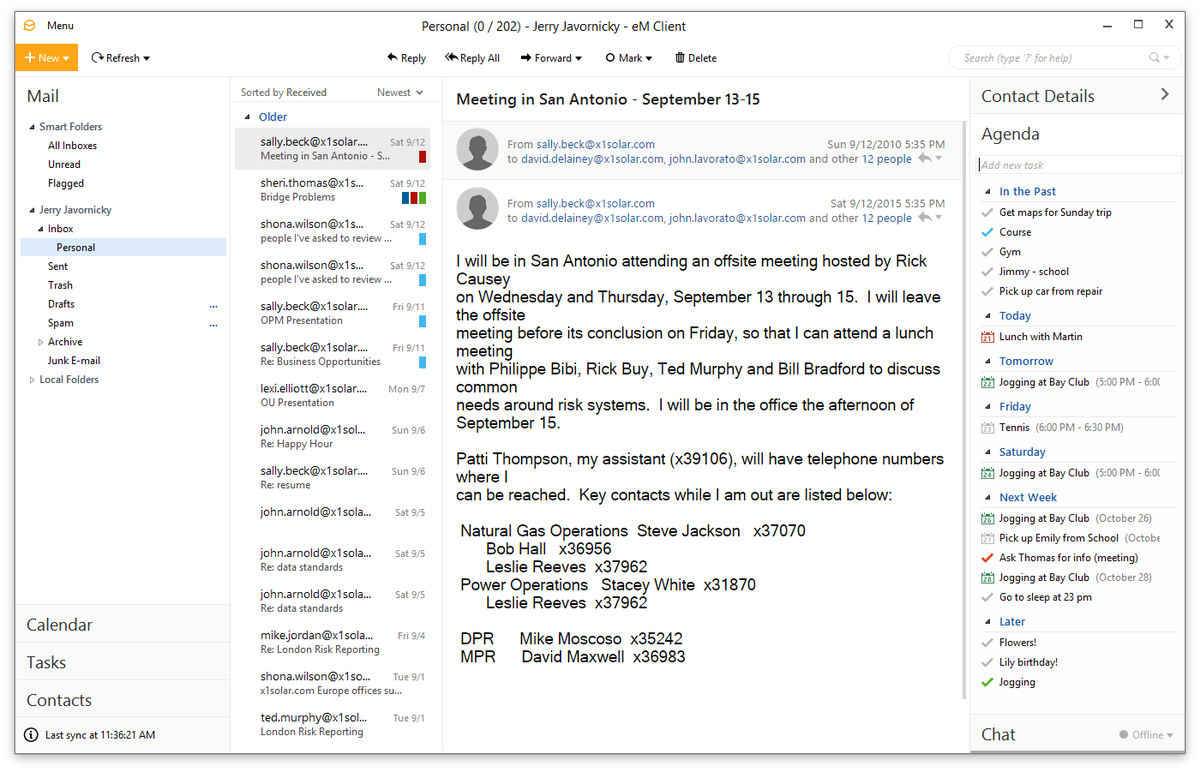Click sally.beck@x1solar.com sender link in 2015 message

coord(595,203)
